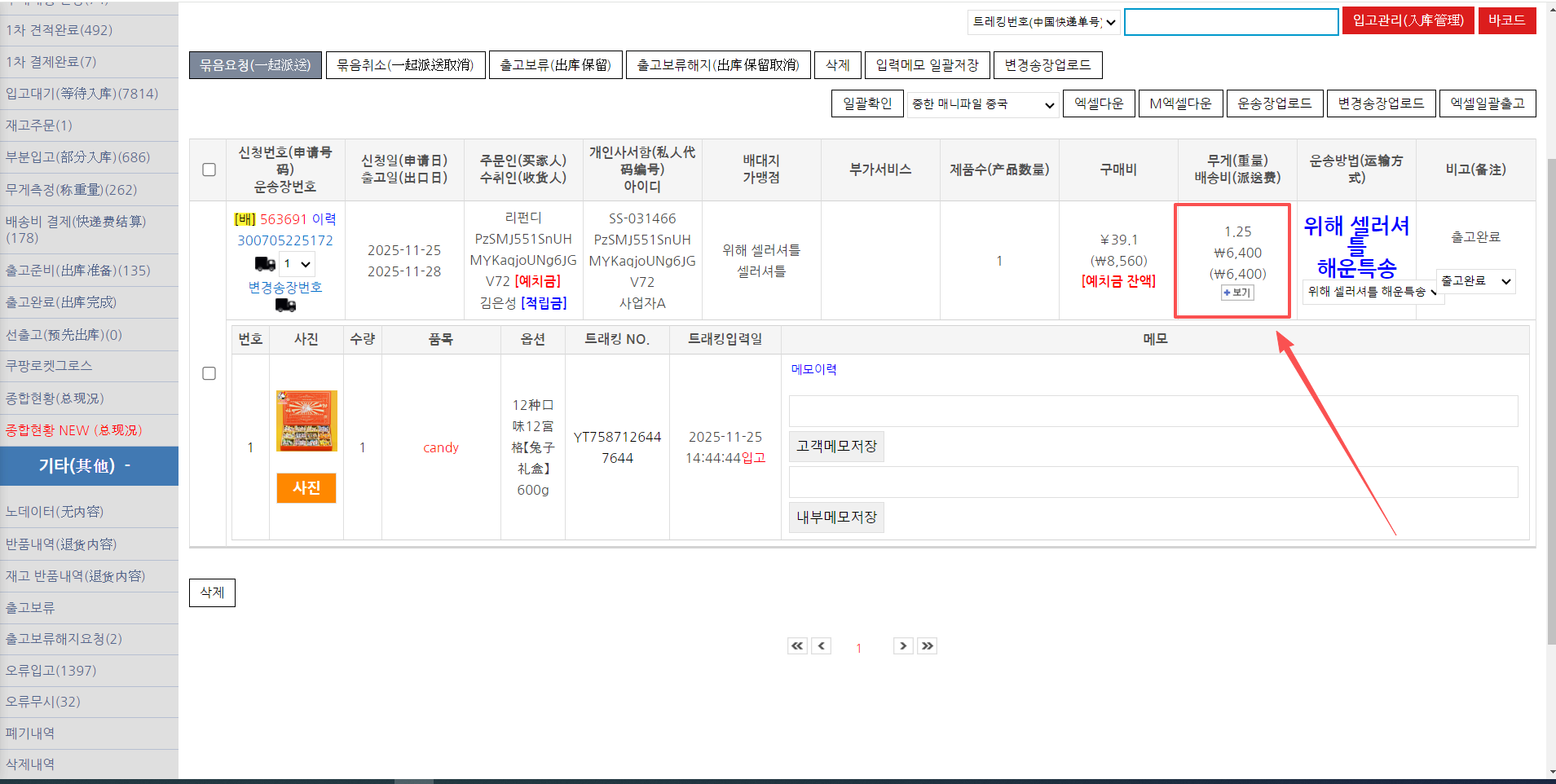Image resolution: width=1556 pixels, height=784 pixels.
Task: Click the previous page arrow
Action: pos(822,646)
